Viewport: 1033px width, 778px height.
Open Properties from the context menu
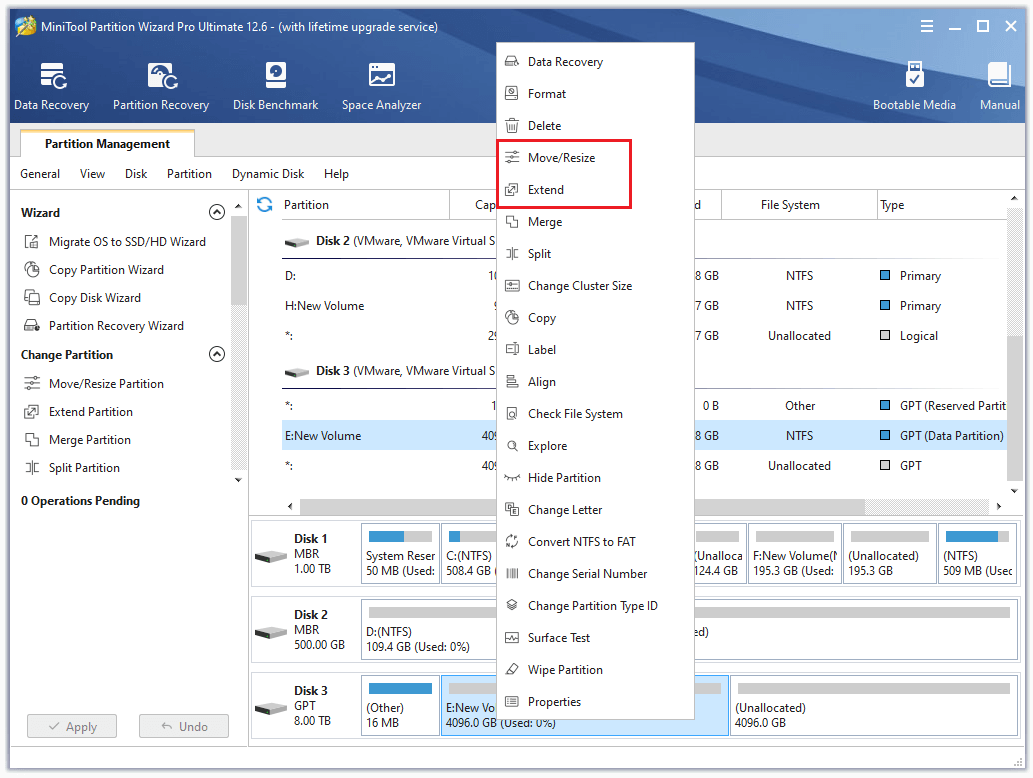(x=595, y=702)
